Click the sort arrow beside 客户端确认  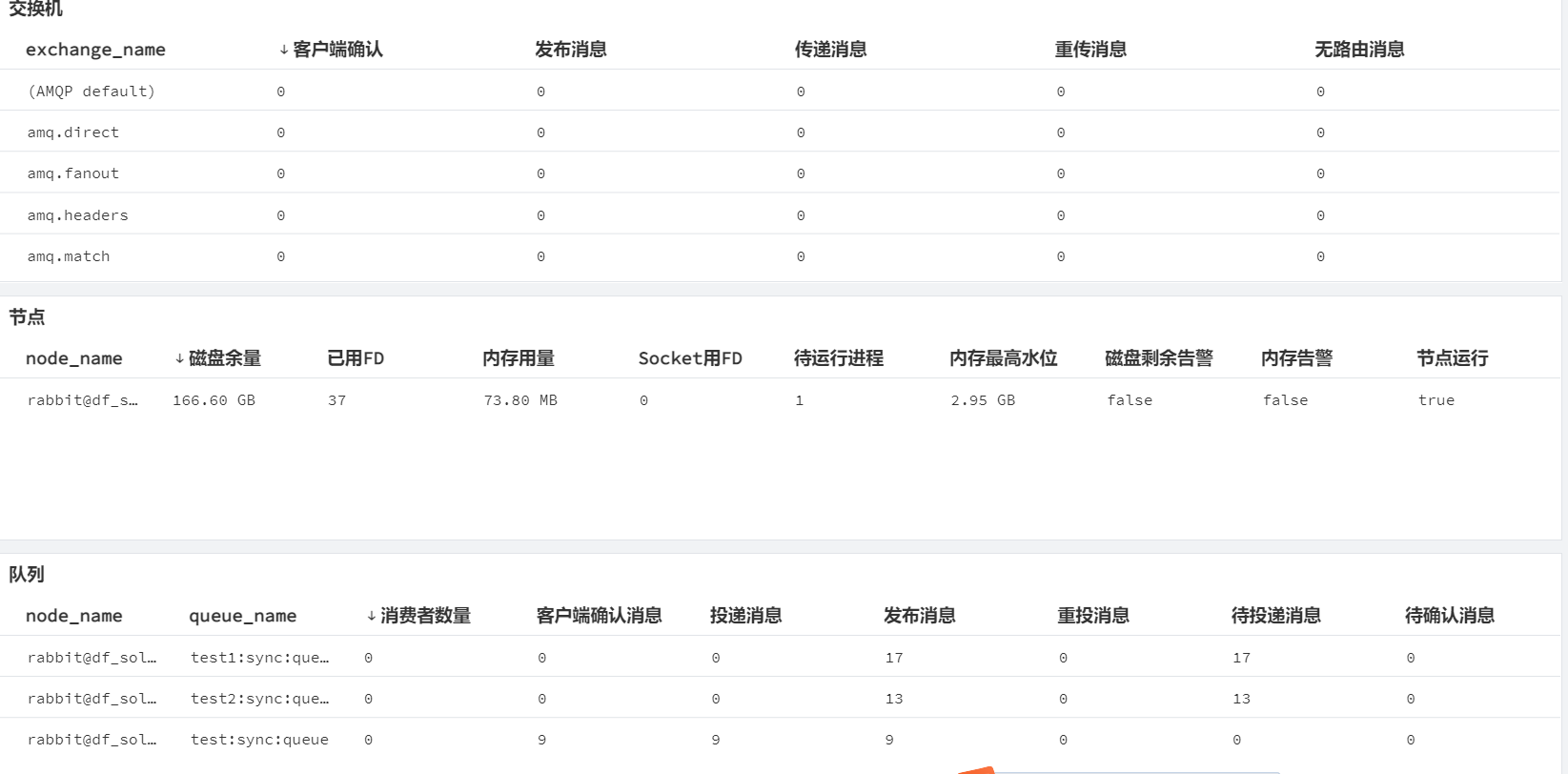284,50
